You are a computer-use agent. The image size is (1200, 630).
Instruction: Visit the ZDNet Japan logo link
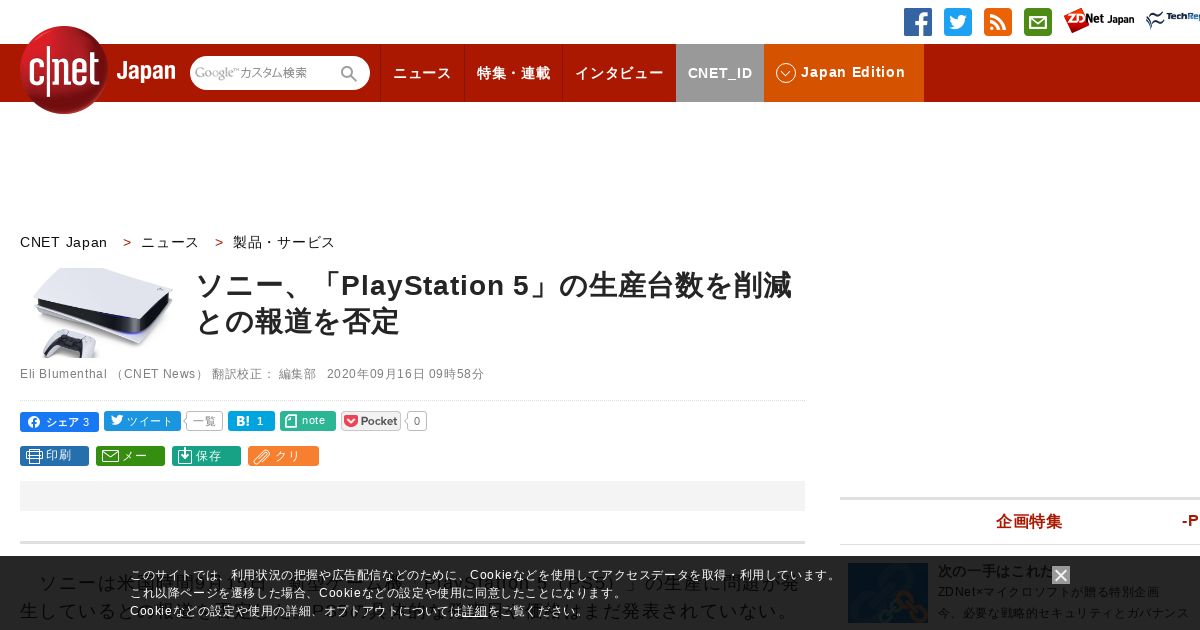(x=1099, y=20)
